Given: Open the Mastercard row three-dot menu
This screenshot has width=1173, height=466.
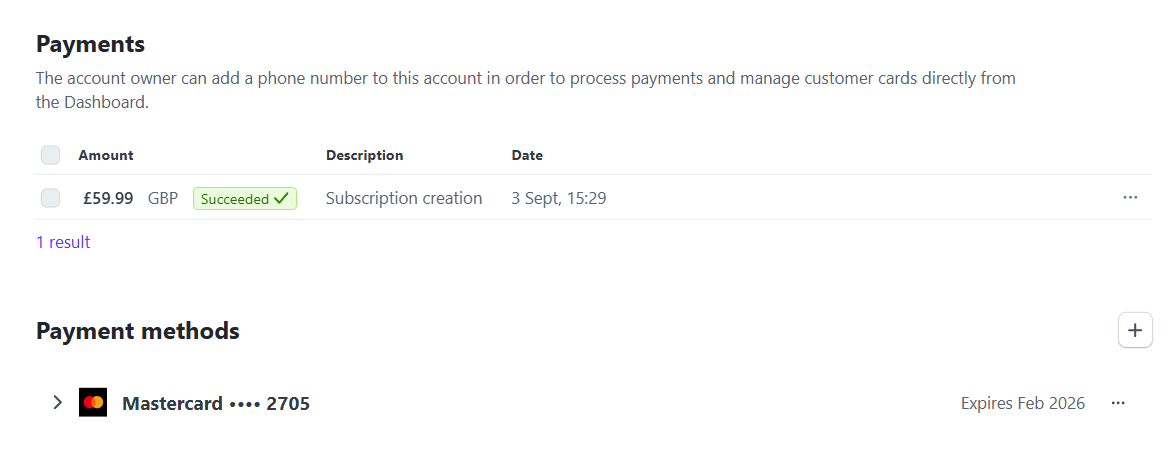Looking at the screenshot, I should point(1118,403).
